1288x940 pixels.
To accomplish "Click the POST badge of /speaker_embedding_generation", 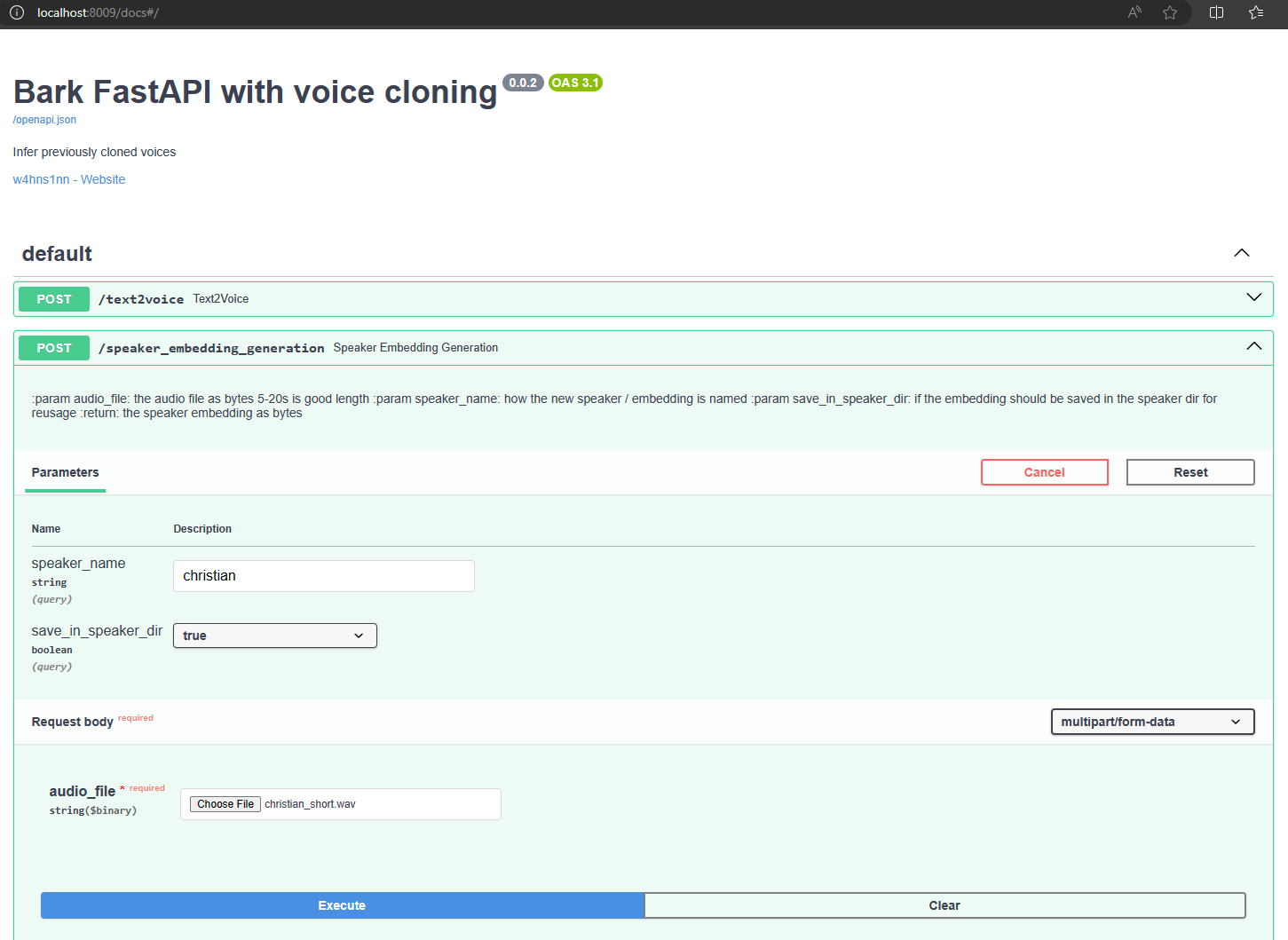I will coord(54,348).
